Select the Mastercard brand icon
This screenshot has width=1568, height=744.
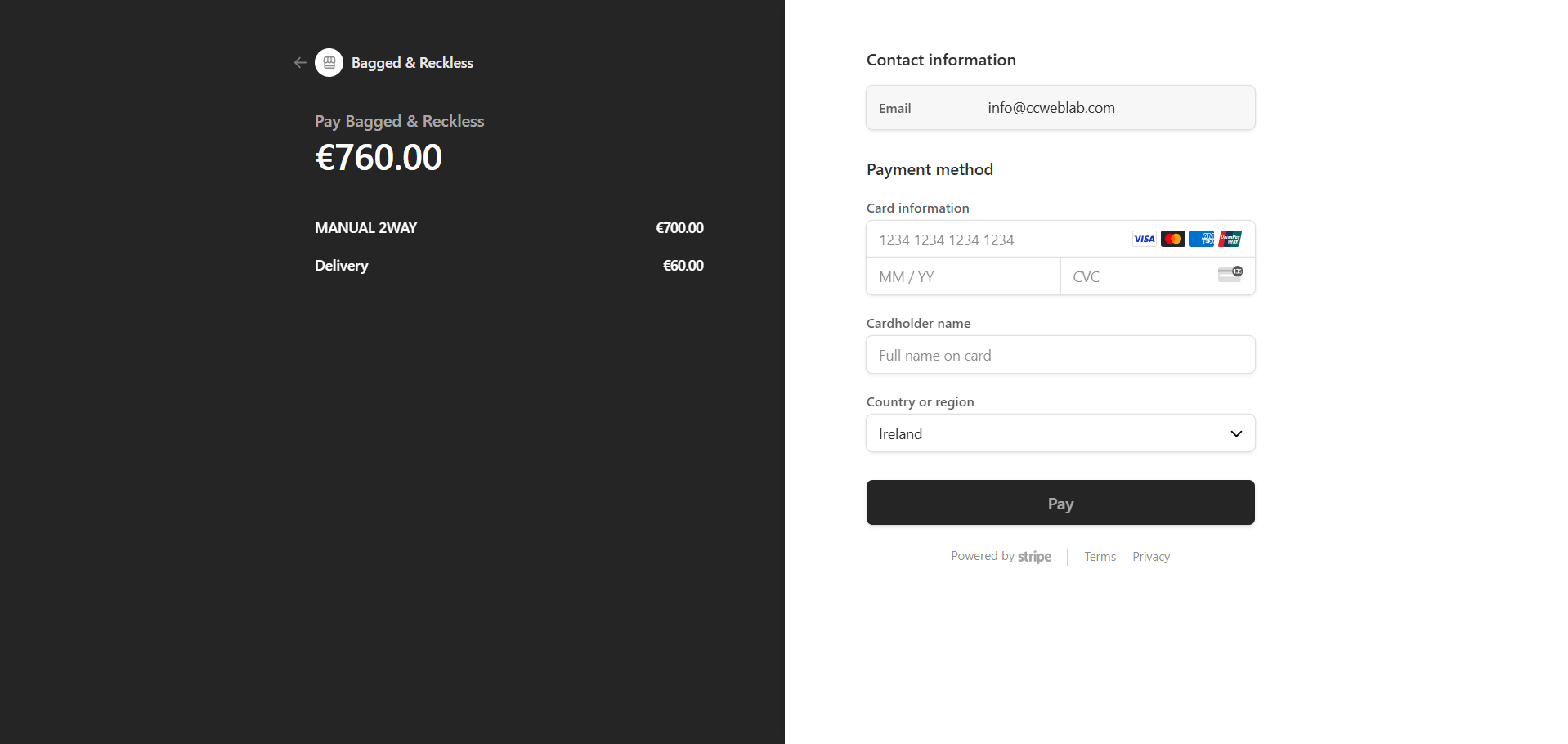(x=1173, y=239)
